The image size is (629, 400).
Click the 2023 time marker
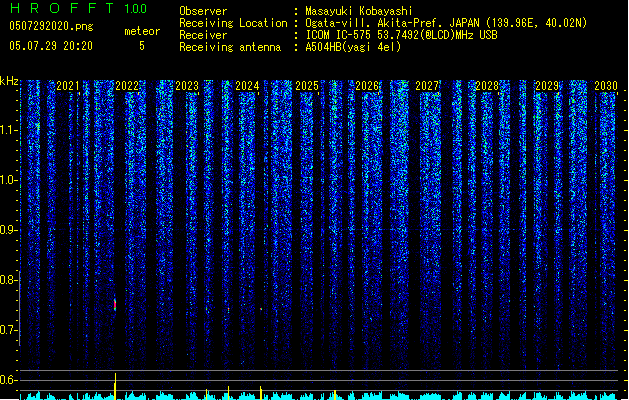click(x=187, y=86)
